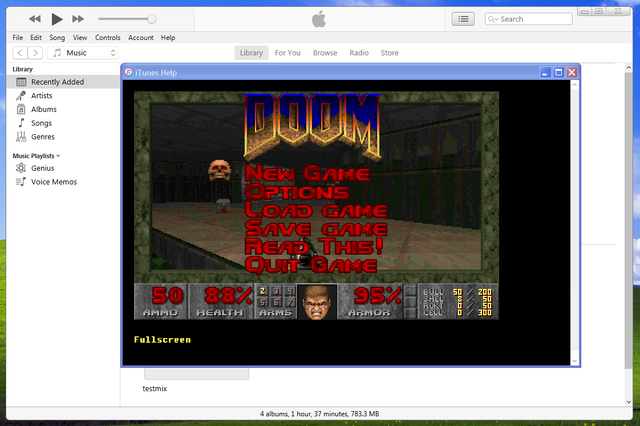The height and width of the screenshot is (426, 640).
Task: Switch to the Browse tab
Action: click(x=325, y=53)
